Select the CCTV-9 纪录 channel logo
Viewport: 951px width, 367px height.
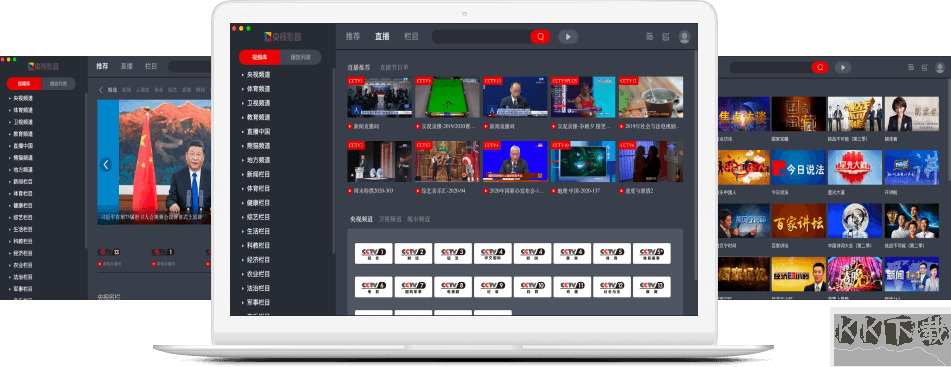pos(492,287)
